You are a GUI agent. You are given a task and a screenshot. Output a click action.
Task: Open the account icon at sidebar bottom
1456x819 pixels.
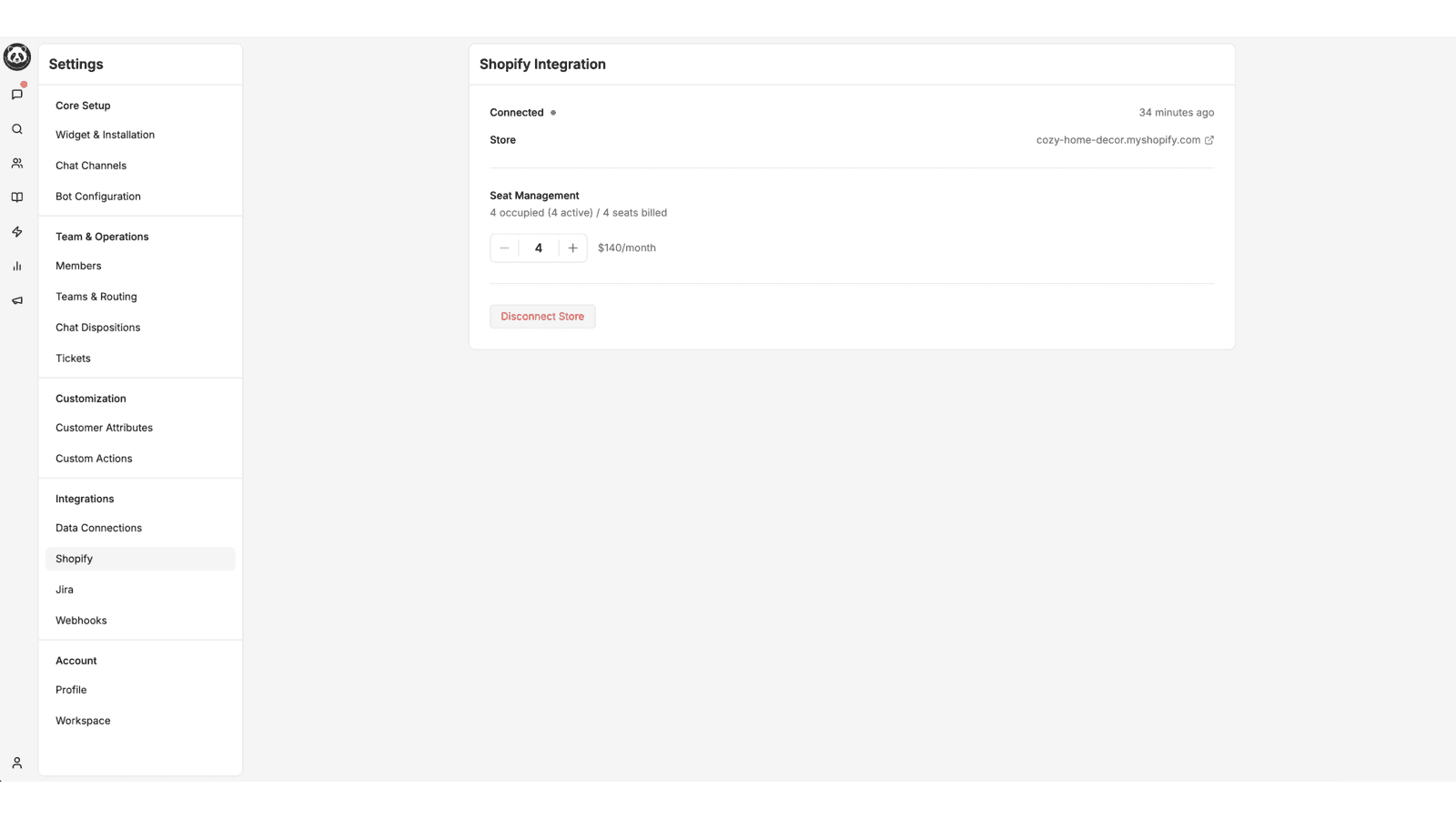[16, 763]
